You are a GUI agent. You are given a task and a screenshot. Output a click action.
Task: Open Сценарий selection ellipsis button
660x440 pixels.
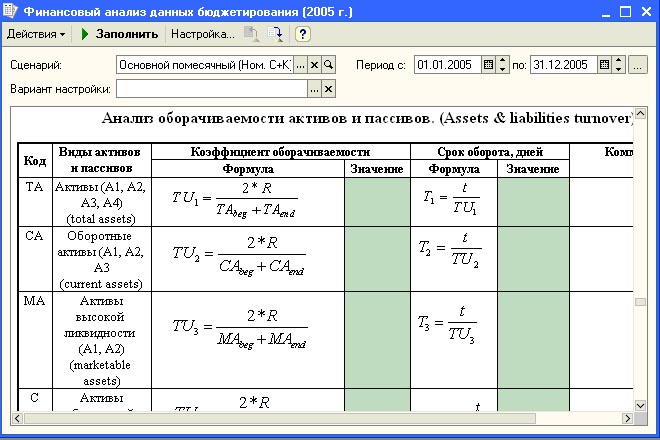coord(300,65)
